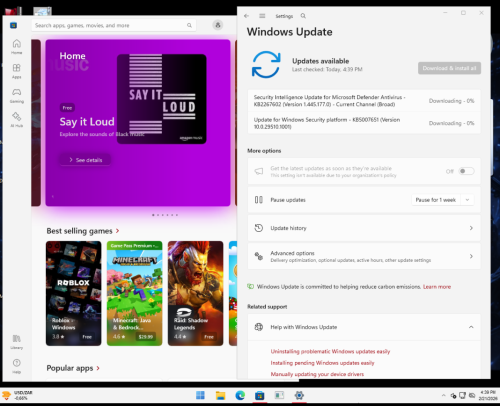Screen dimensions: 500x406
Task: Open File Explorer from the taskbar
Action: pos(220,395)
